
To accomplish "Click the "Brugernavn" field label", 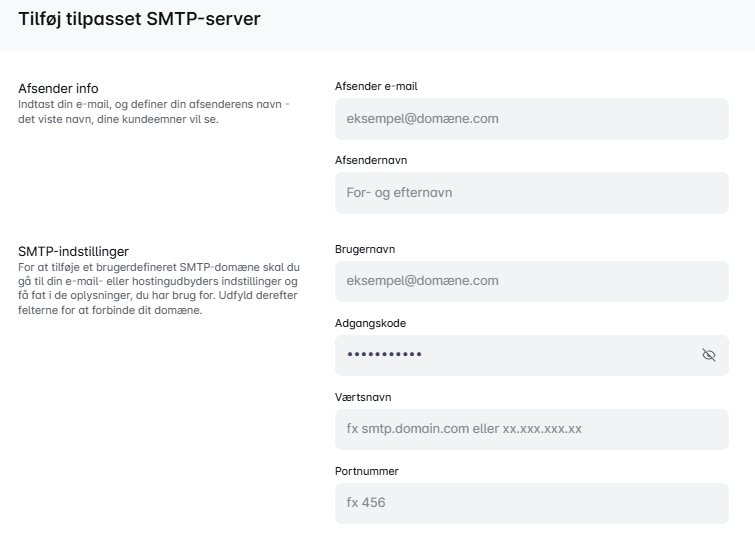I will click(x=366, y=249).
